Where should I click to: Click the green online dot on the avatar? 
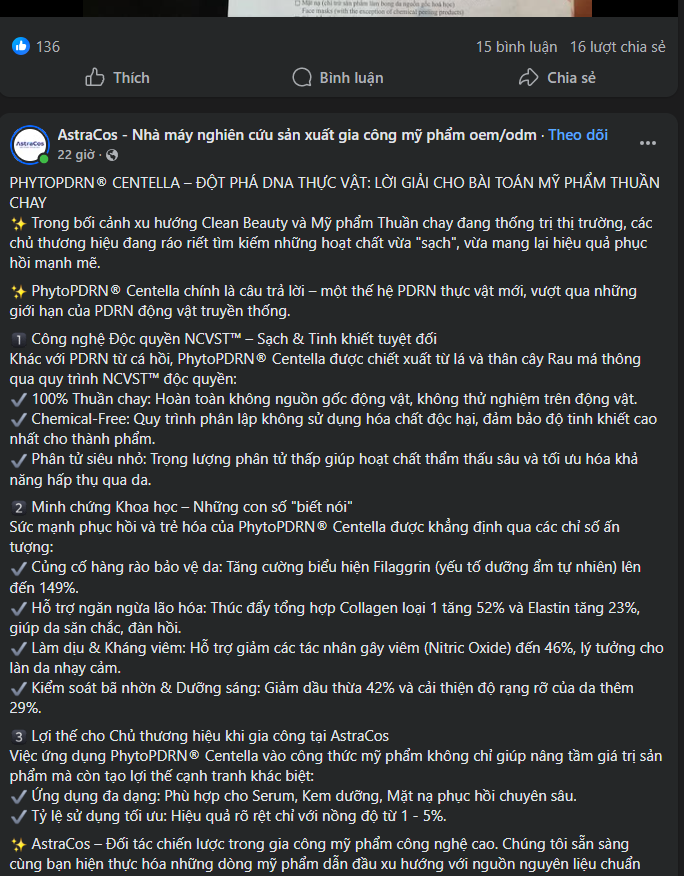point(44,159)
